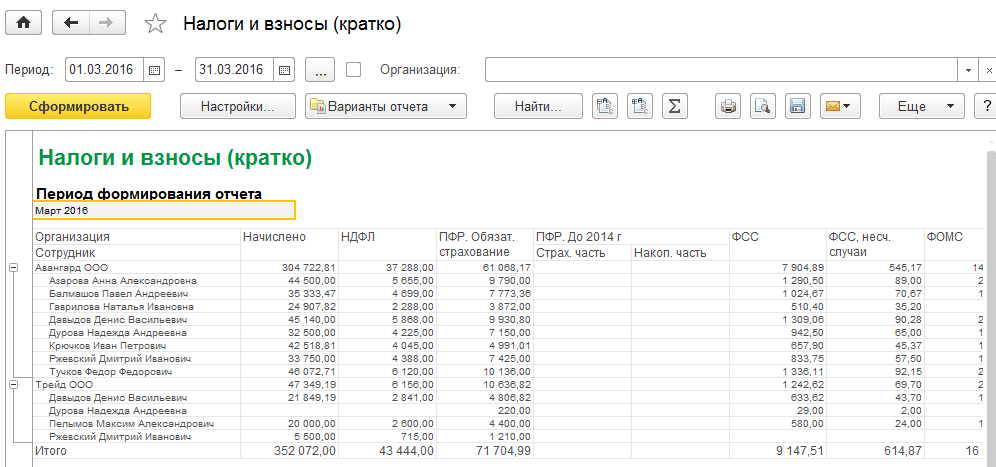Click the Sigma sum icon

(x=675, y=106)
